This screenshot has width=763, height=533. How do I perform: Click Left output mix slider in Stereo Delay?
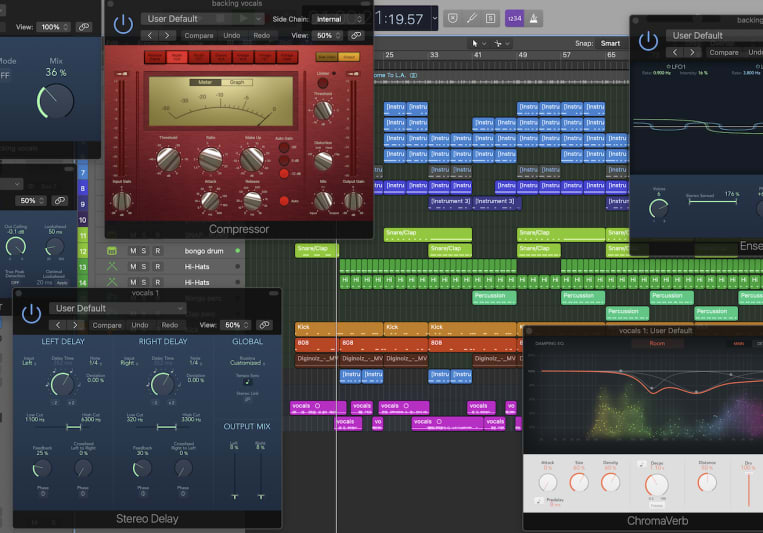tap(235, 475)
